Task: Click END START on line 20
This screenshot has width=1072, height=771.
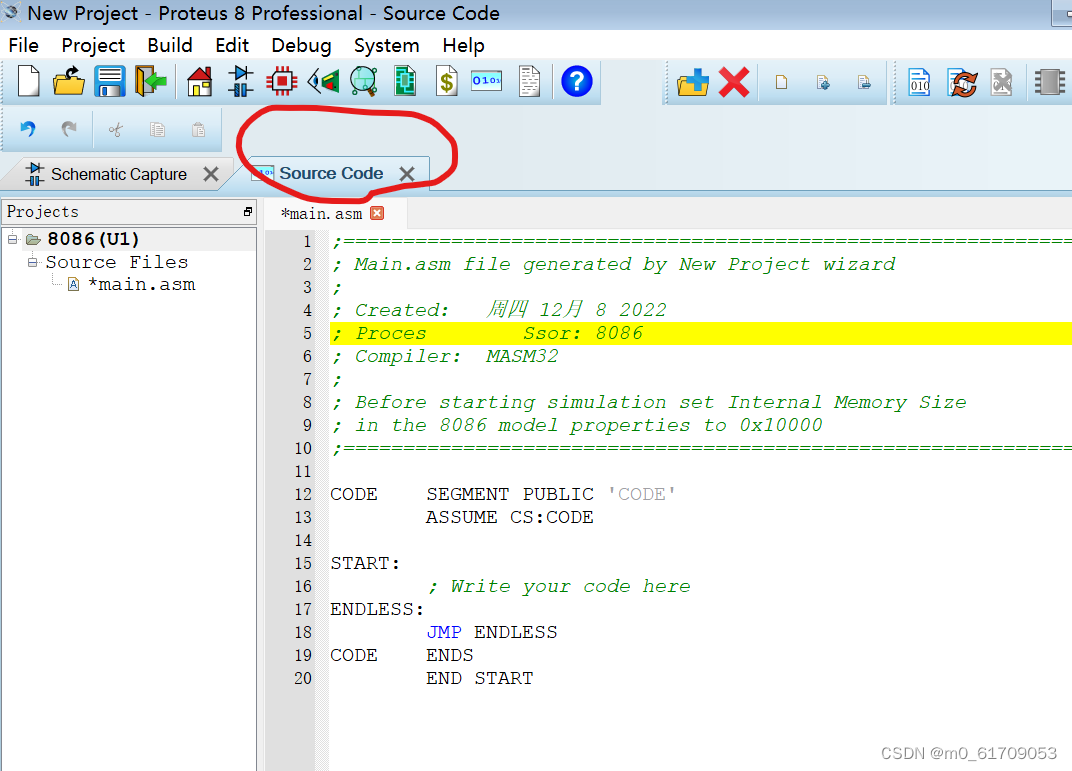Action: [x=480, y=678]
